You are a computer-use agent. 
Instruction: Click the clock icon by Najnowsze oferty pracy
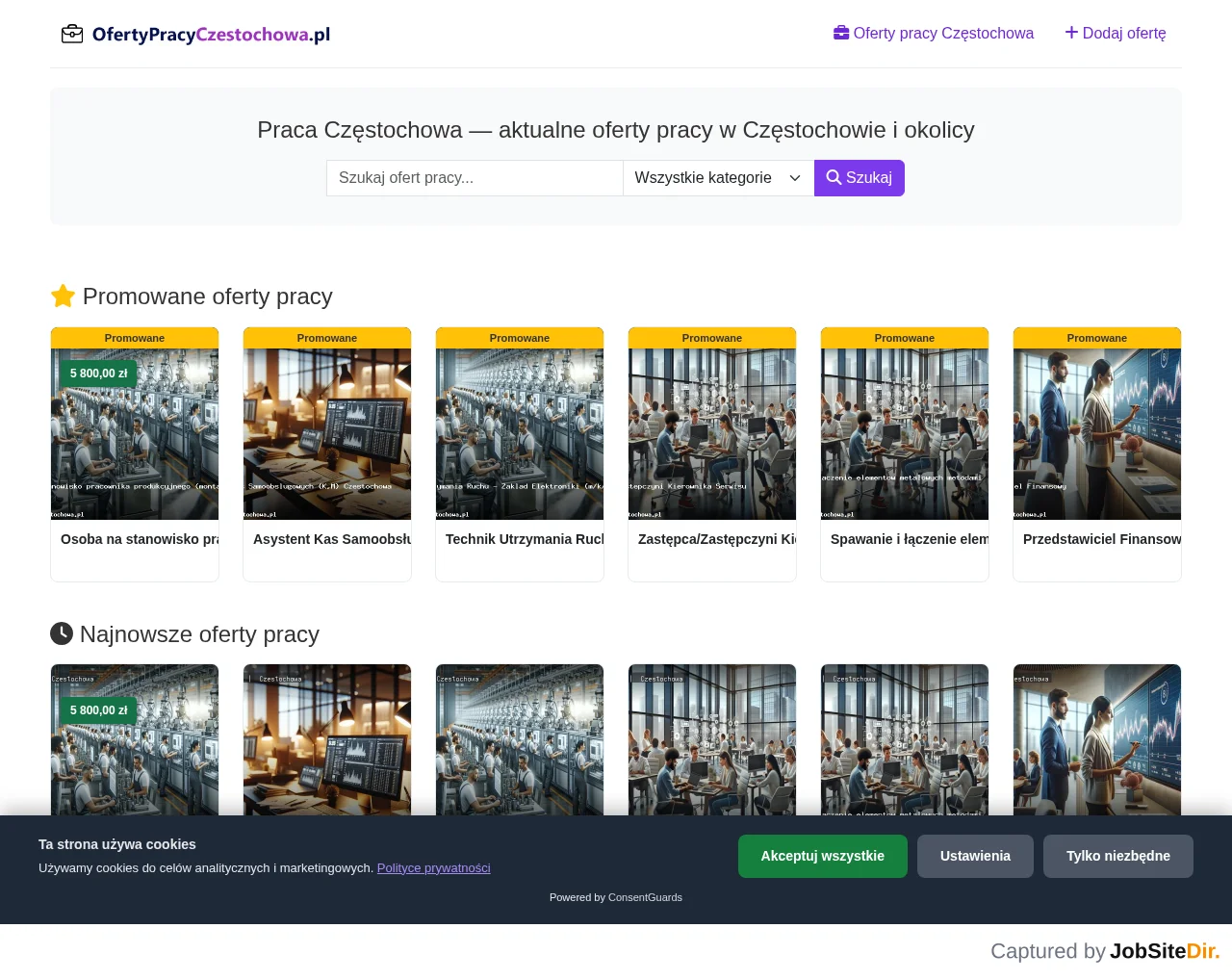(x=62, y=633)
